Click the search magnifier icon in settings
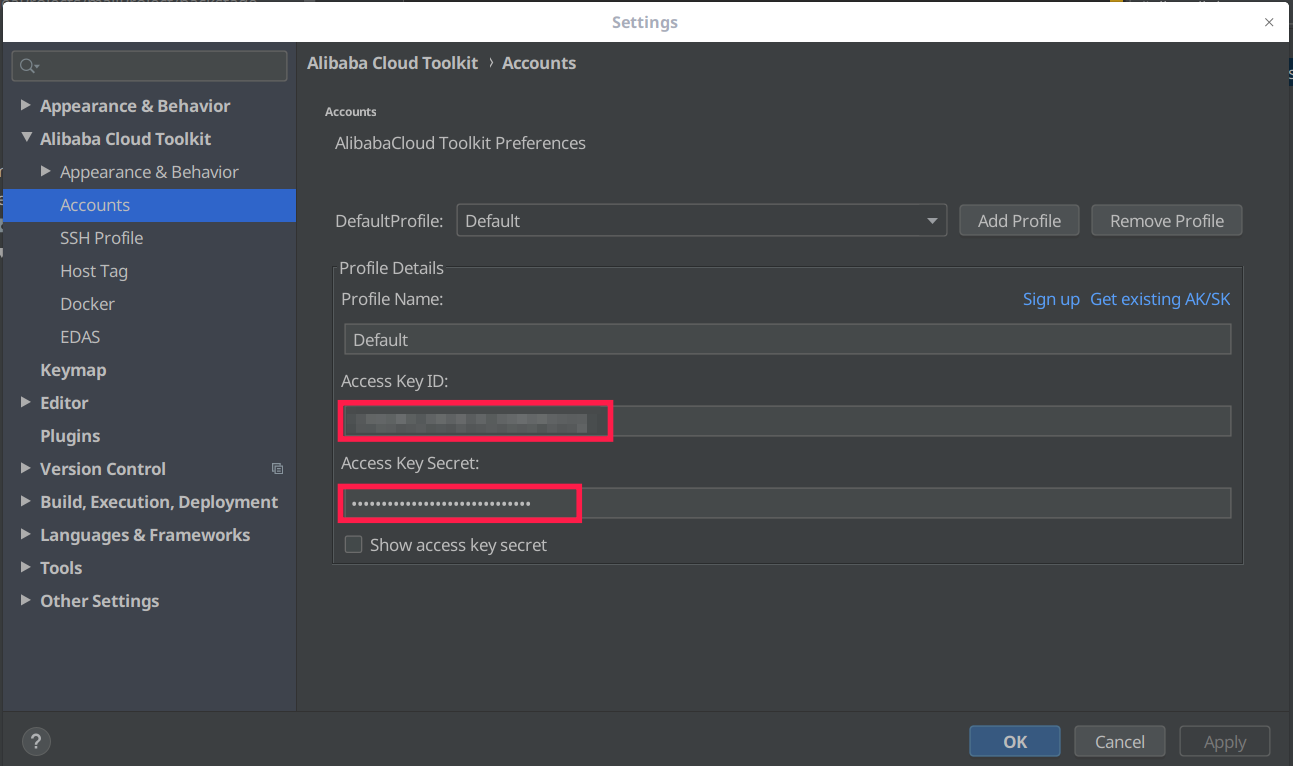This screenshot has height=766, width=1293. [29, 66]
